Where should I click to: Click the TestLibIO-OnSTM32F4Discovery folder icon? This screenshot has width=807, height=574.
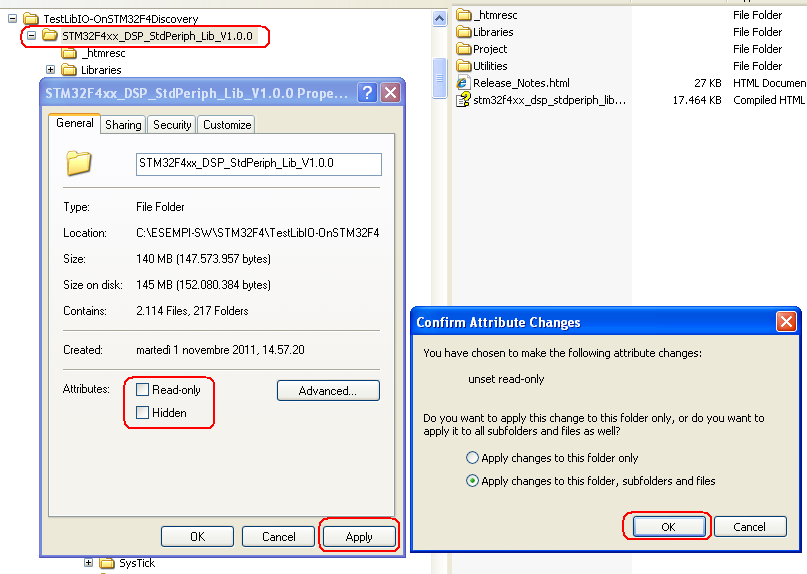[31, 19]
